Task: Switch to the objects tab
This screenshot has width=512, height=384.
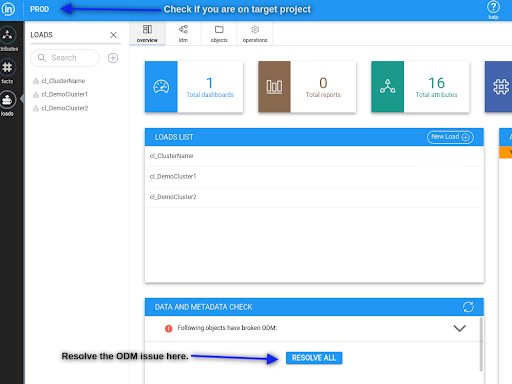Action: pos(219,33)
